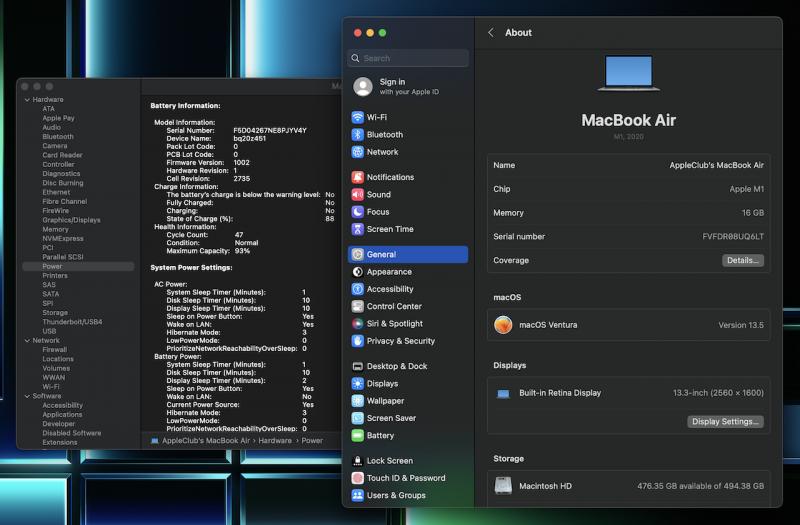
Task: Select Memory in System Information sidebar
Action: coord(55,230)
